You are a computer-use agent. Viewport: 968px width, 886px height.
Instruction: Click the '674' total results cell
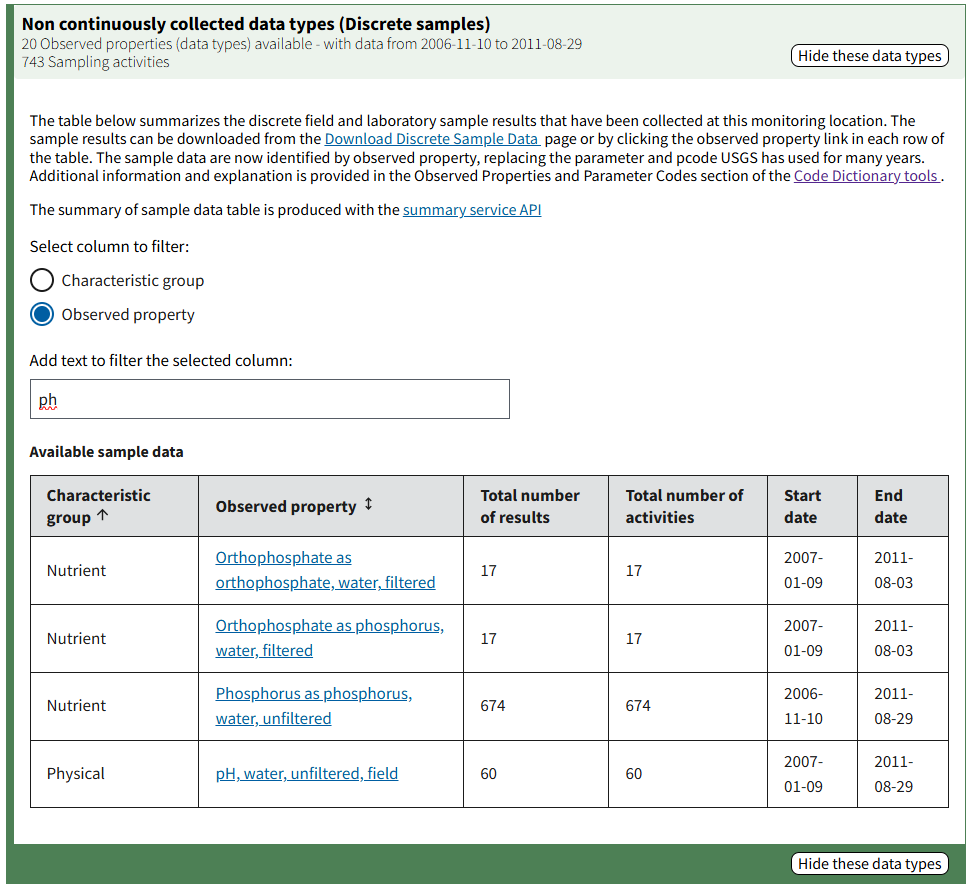pyautogui.click(x=536, y=706)
